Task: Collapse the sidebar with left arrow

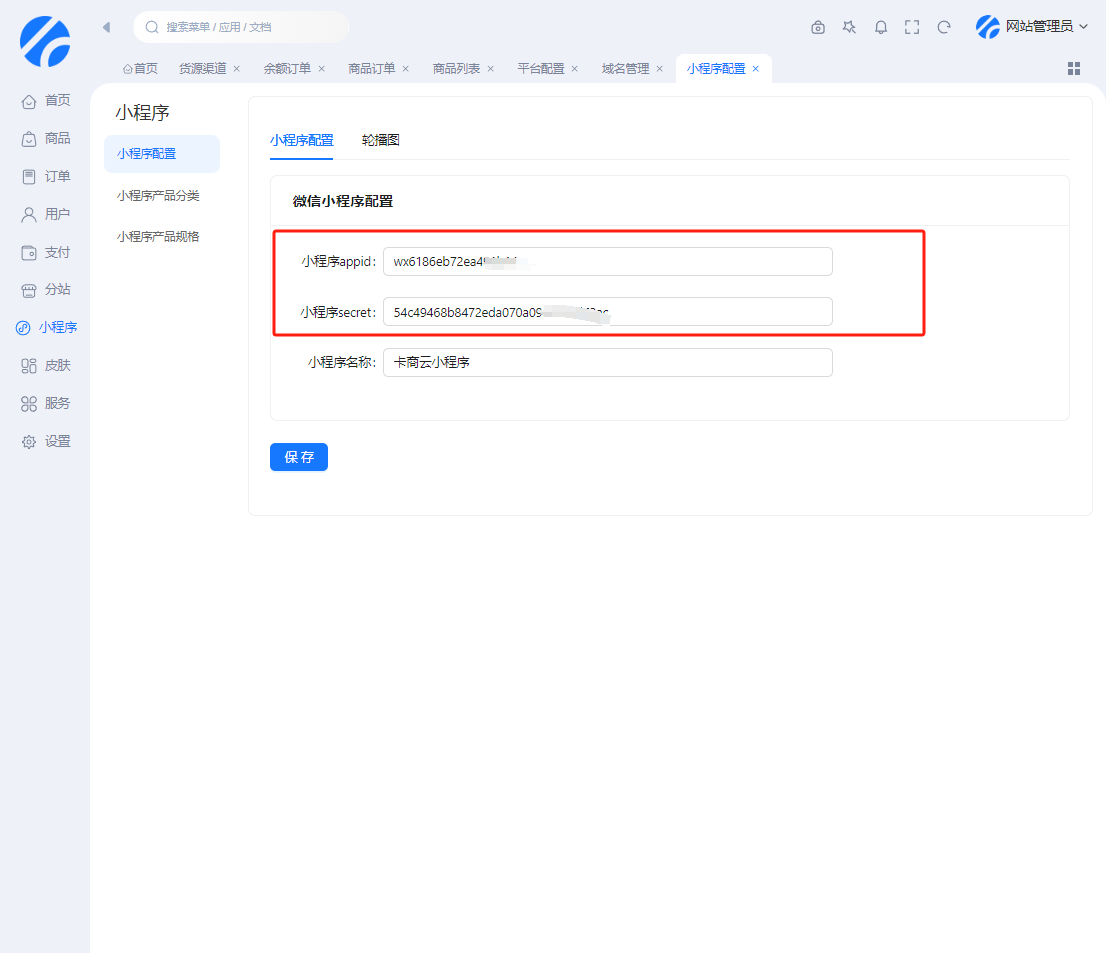Action: 106,27
